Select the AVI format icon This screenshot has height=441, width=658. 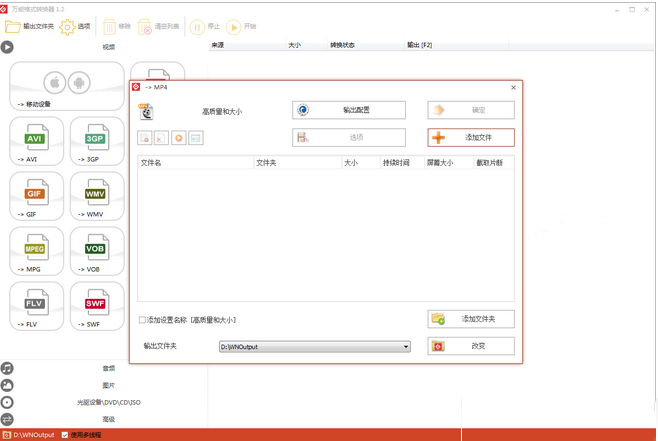[37, 141]
